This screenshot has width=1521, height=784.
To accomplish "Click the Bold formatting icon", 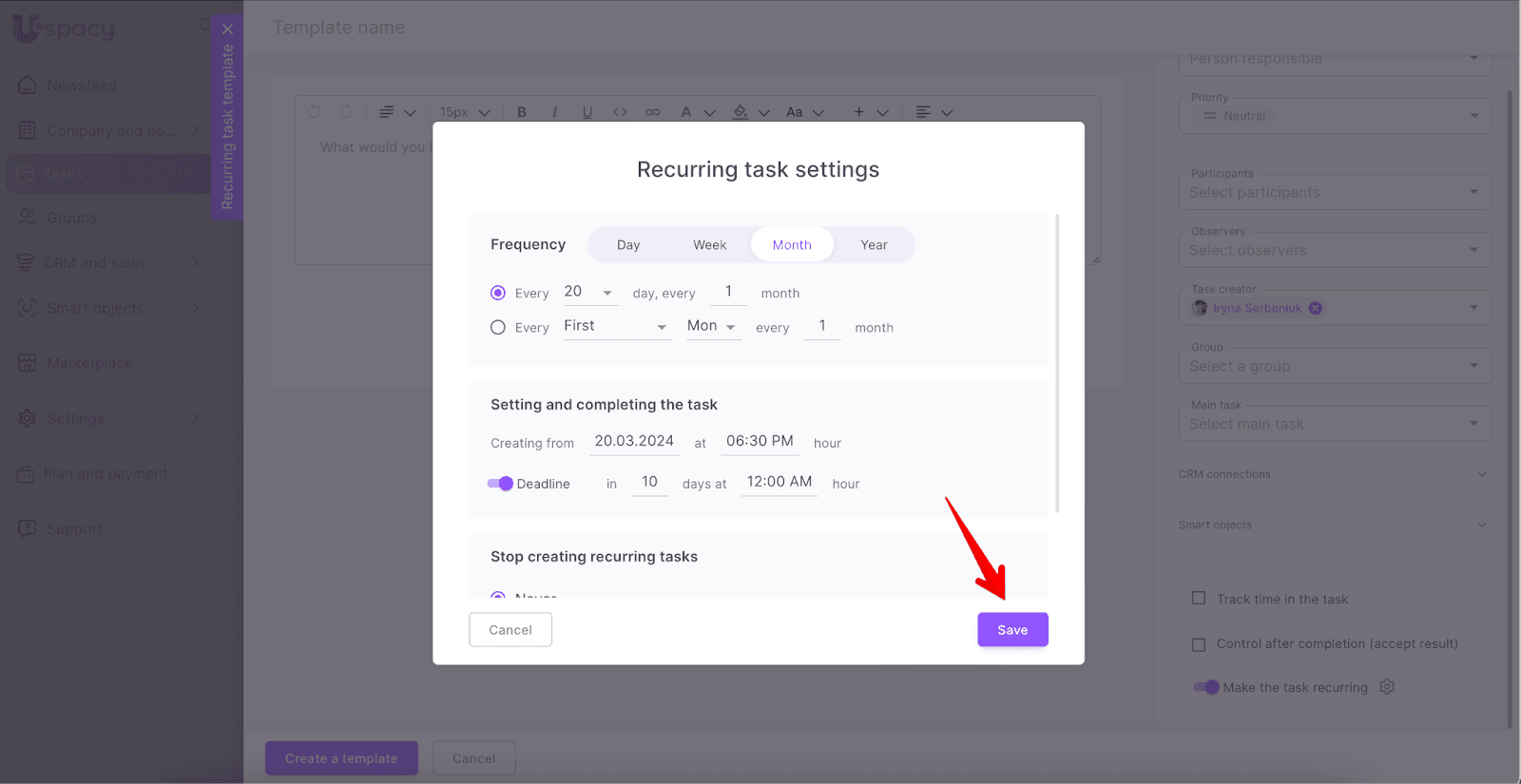I will click(x=522, y=112).
